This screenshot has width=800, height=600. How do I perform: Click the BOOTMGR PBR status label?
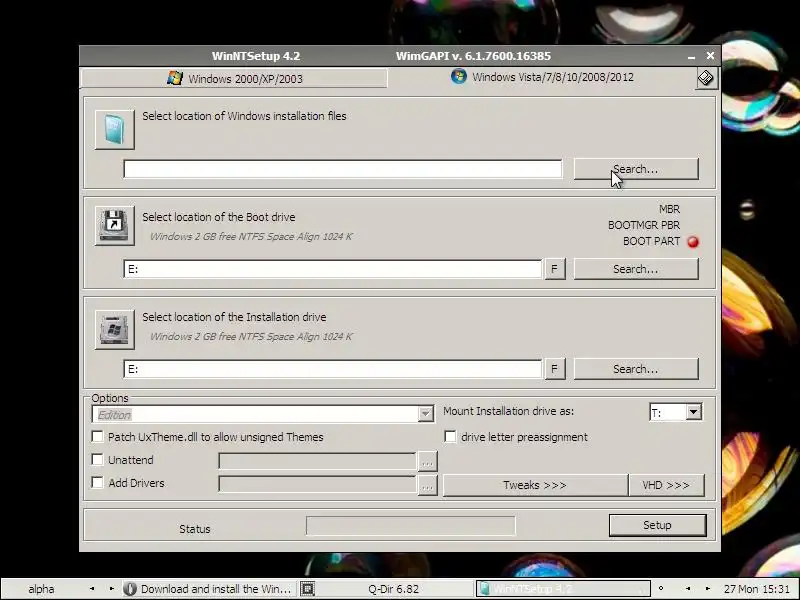[644, 225]
